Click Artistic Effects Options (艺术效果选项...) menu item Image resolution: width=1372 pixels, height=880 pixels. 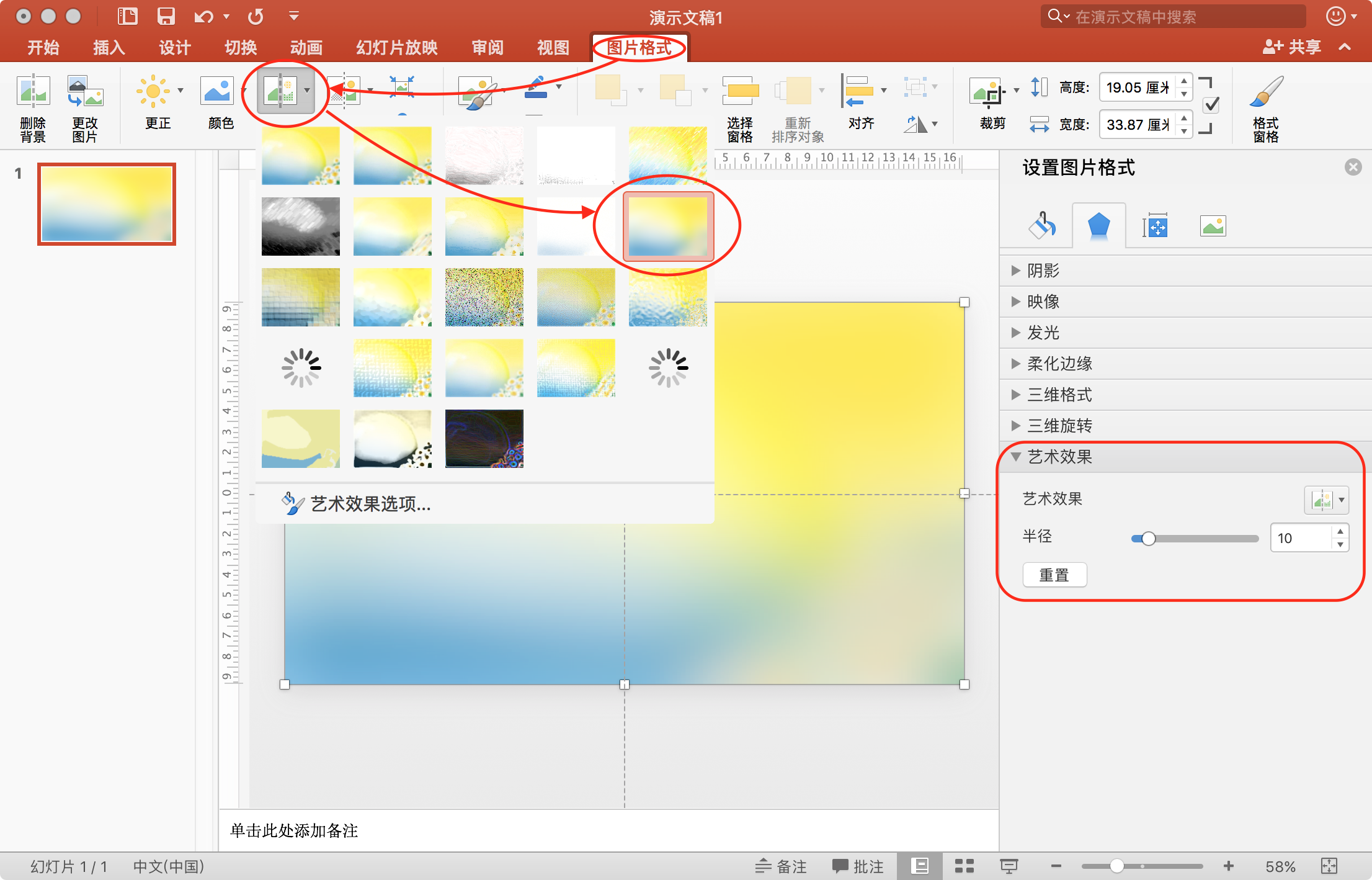click(370, 504)
